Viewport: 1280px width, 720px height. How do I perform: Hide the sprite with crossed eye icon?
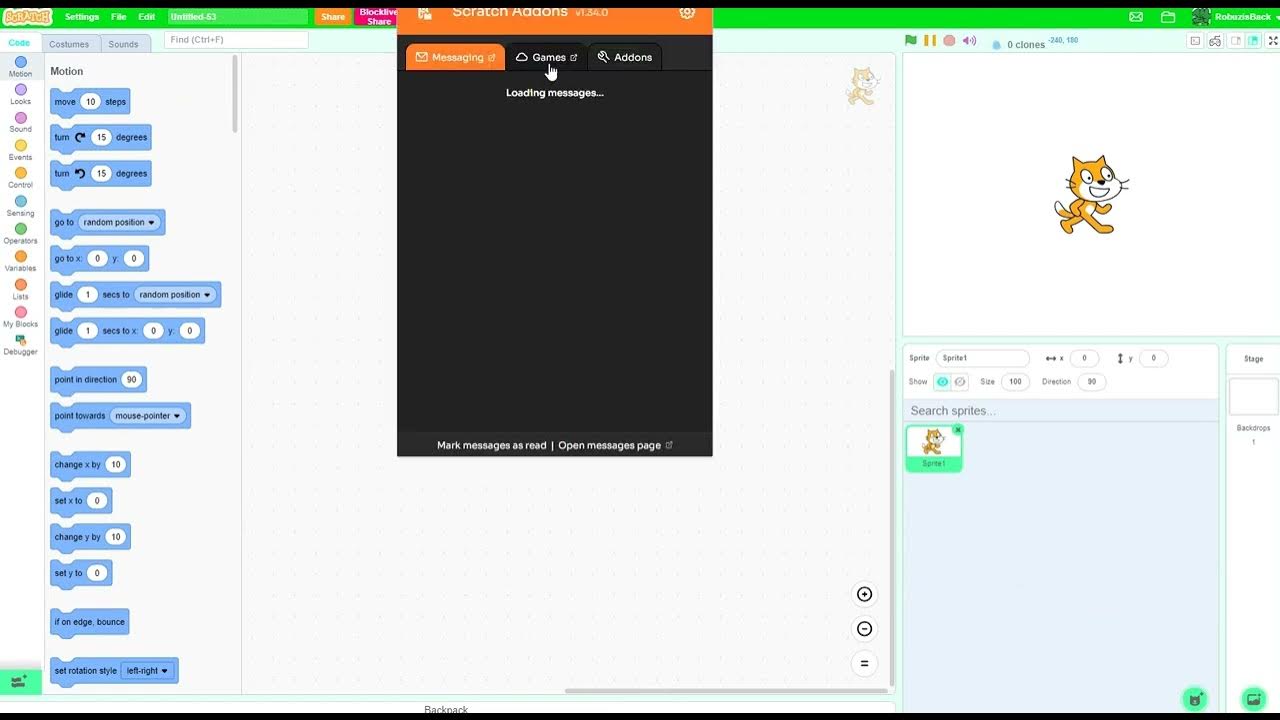coord(960,382)
